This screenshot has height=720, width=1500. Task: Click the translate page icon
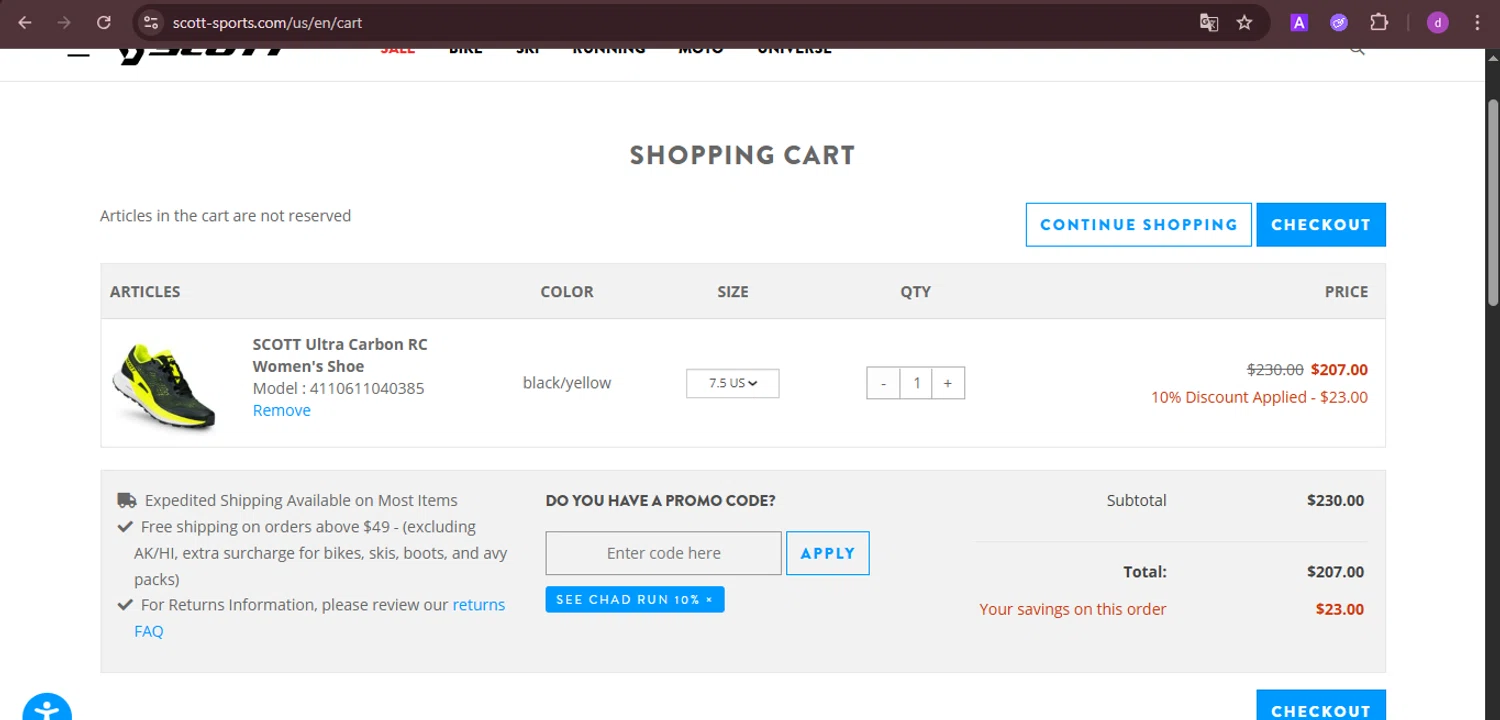(1208, 22)
